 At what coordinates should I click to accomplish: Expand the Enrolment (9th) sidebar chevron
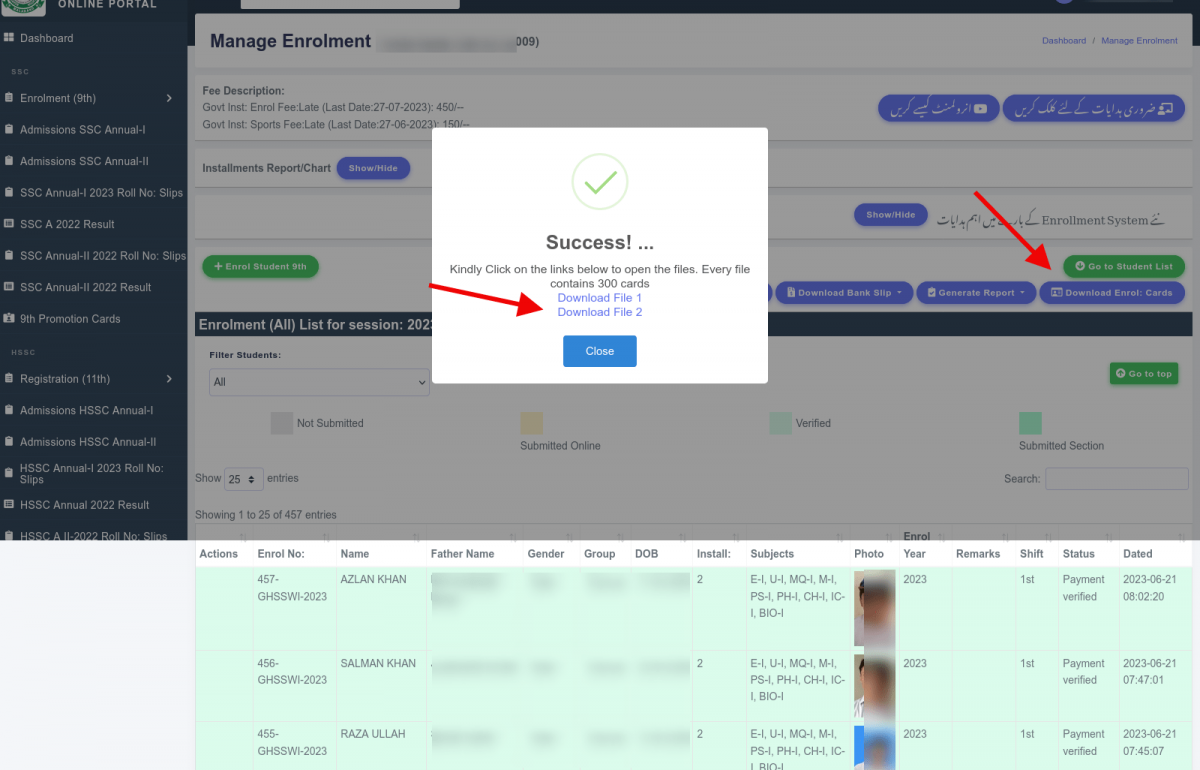coord(169,98)
